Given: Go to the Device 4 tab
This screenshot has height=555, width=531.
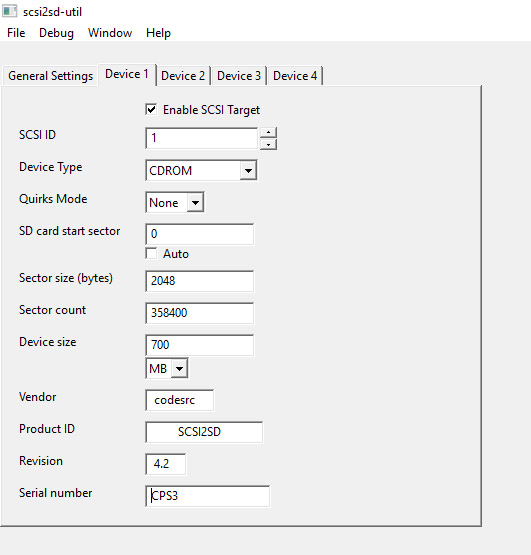Looking at the screenshot, I should [x=295, y=76].
